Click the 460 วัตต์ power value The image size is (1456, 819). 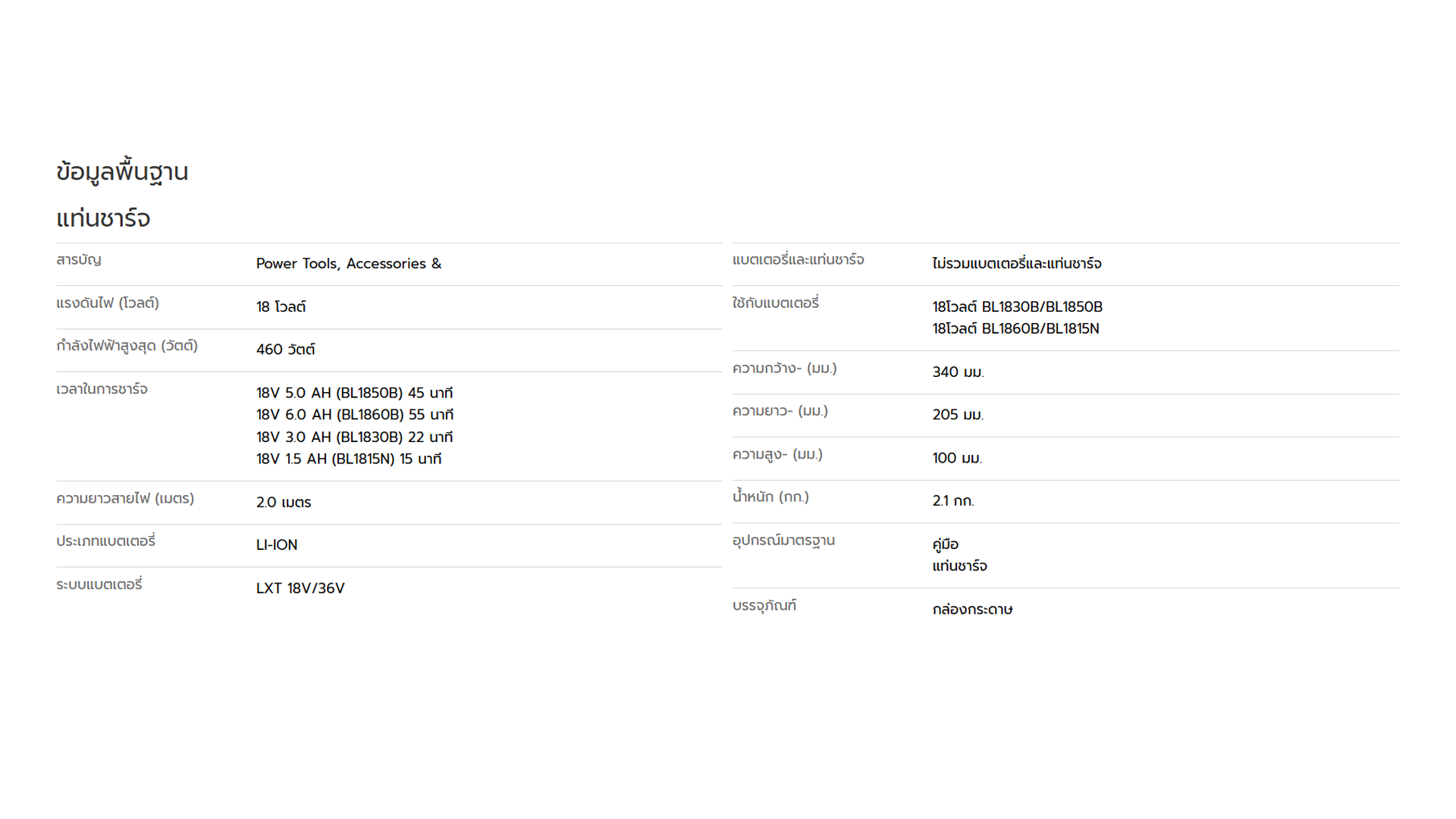[x=285, y=350]
